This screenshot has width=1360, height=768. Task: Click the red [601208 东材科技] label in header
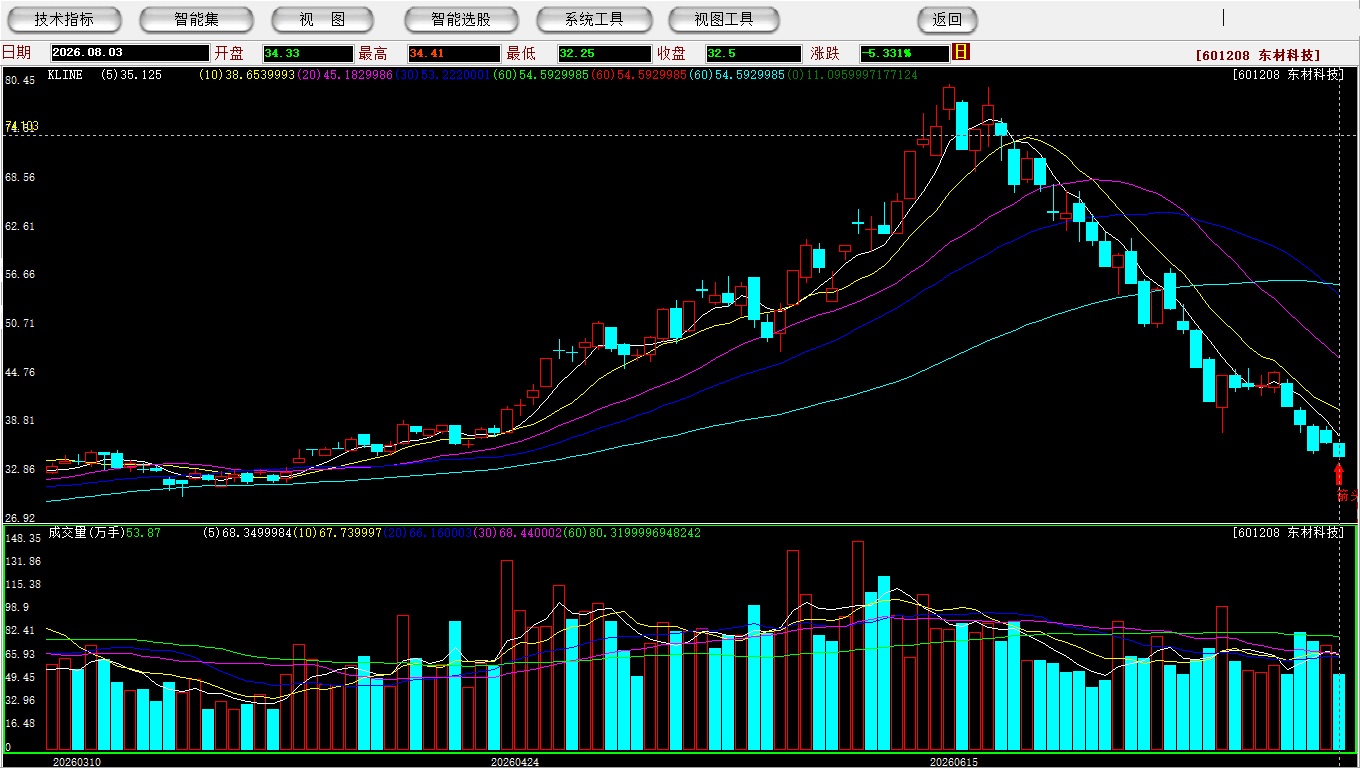click(1257, 55)
